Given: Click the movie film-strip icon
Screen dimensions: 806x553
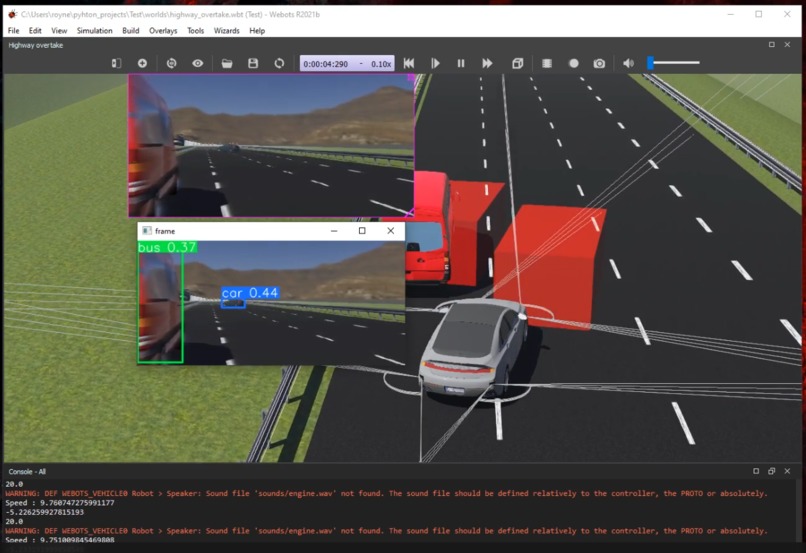Looking at the screenshot, I should [547, 63].
